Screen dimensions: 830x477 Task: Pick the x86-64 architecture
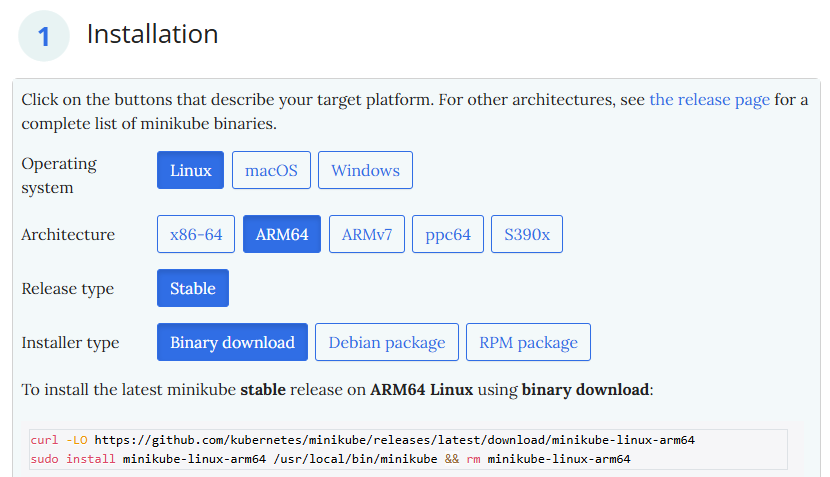click(x=196, y=234)
